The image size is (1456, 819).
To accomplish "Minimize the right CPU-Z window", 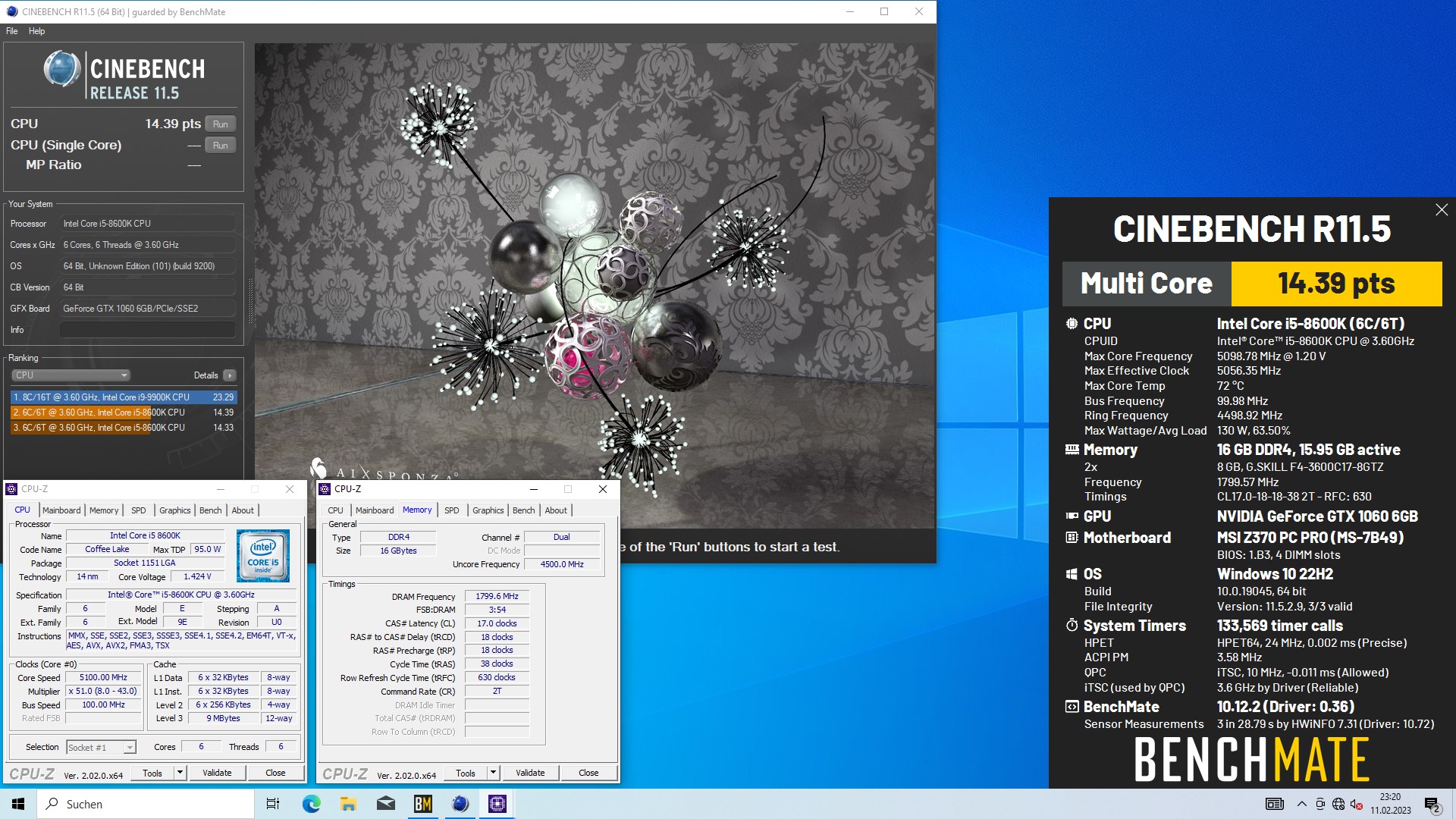I will [533, 489].
